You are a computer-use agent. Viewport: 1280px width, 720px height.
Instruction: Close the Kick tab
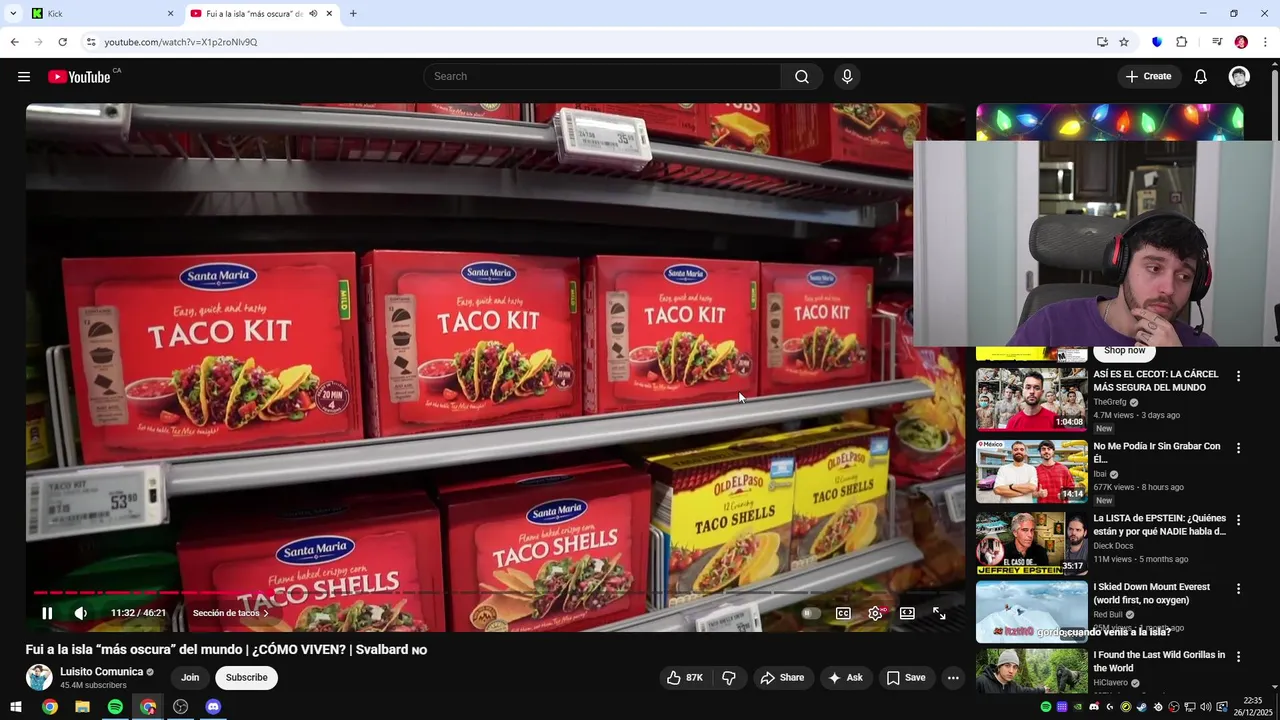[170, 14]
